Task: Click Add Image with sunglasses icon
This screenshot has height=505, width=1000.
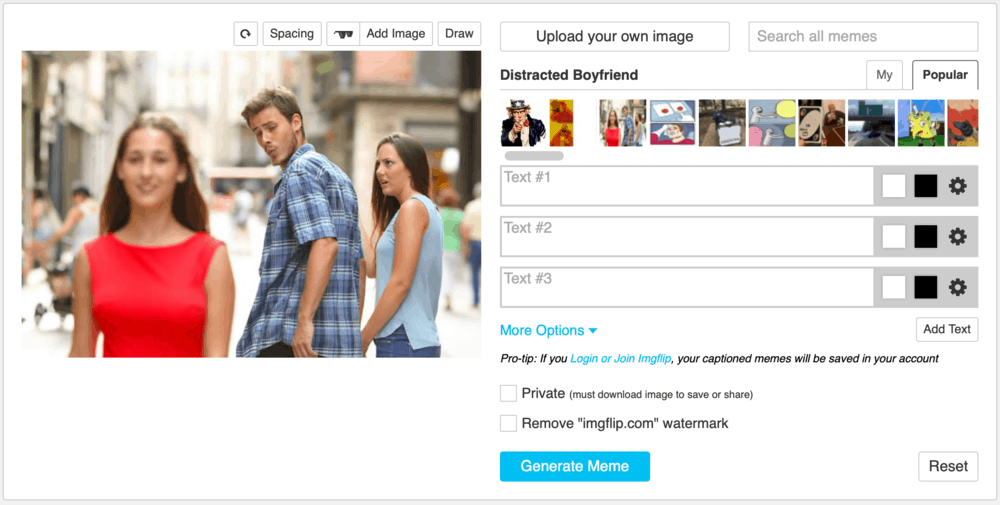Action: tap(380, 34)
